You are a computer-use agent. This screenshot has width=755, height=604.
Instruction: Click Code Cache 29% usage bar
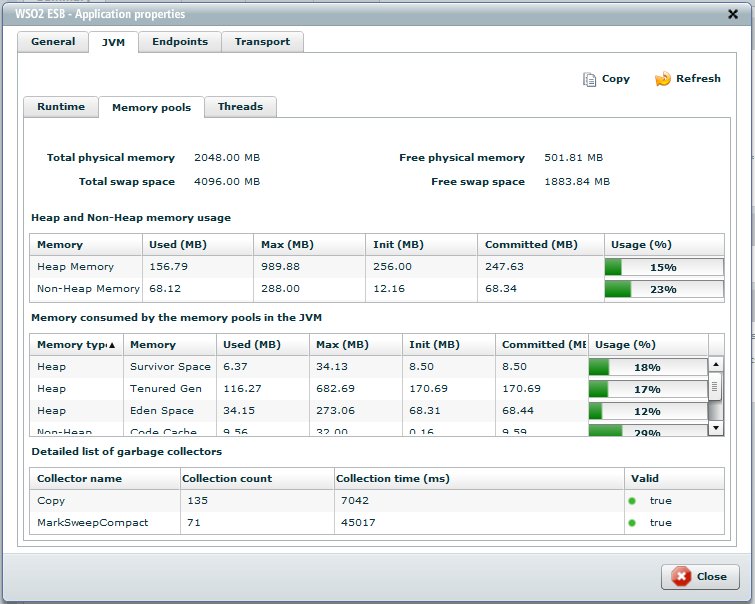pyautogui.click(x=648, y=431)
